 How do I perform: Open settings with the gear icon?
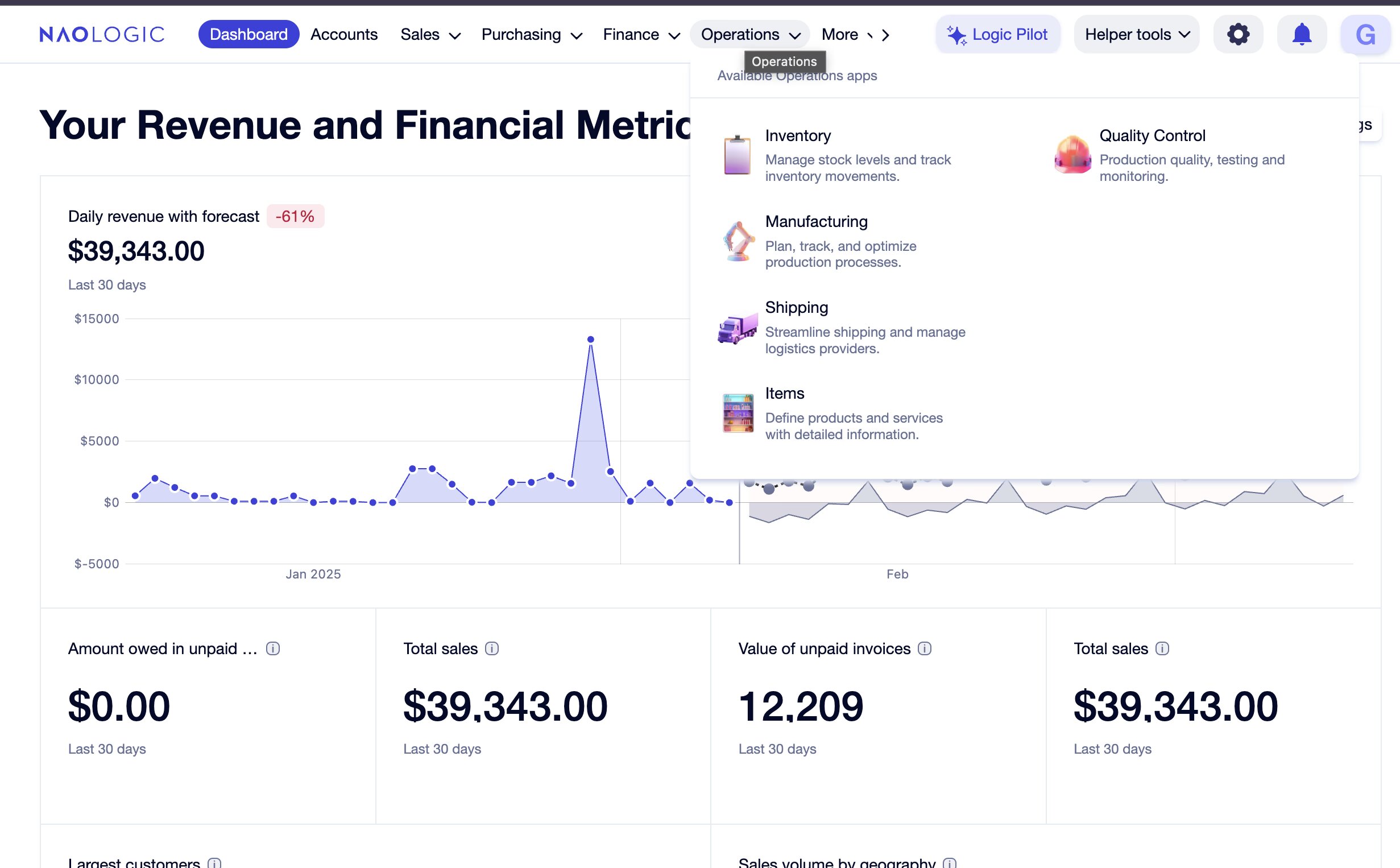pyautogui.click(x=1237, y=35)
